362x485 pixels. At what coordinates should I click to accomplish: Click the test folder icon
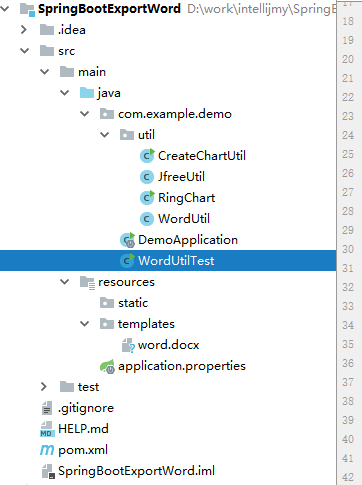[x=67, y=387]
